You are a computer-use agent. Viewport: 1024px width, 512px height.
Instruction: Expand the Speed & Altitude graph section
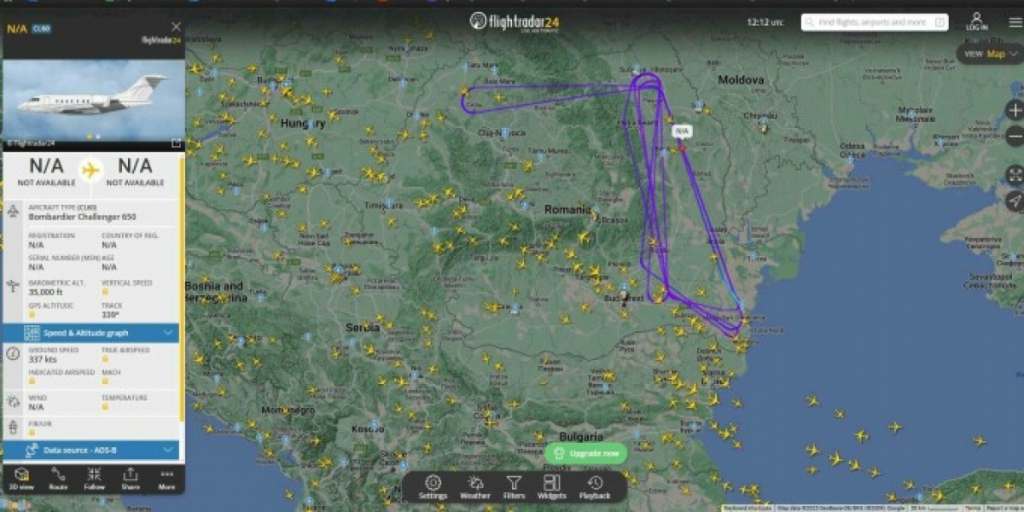pyautogui.click(x=91, y=333)
